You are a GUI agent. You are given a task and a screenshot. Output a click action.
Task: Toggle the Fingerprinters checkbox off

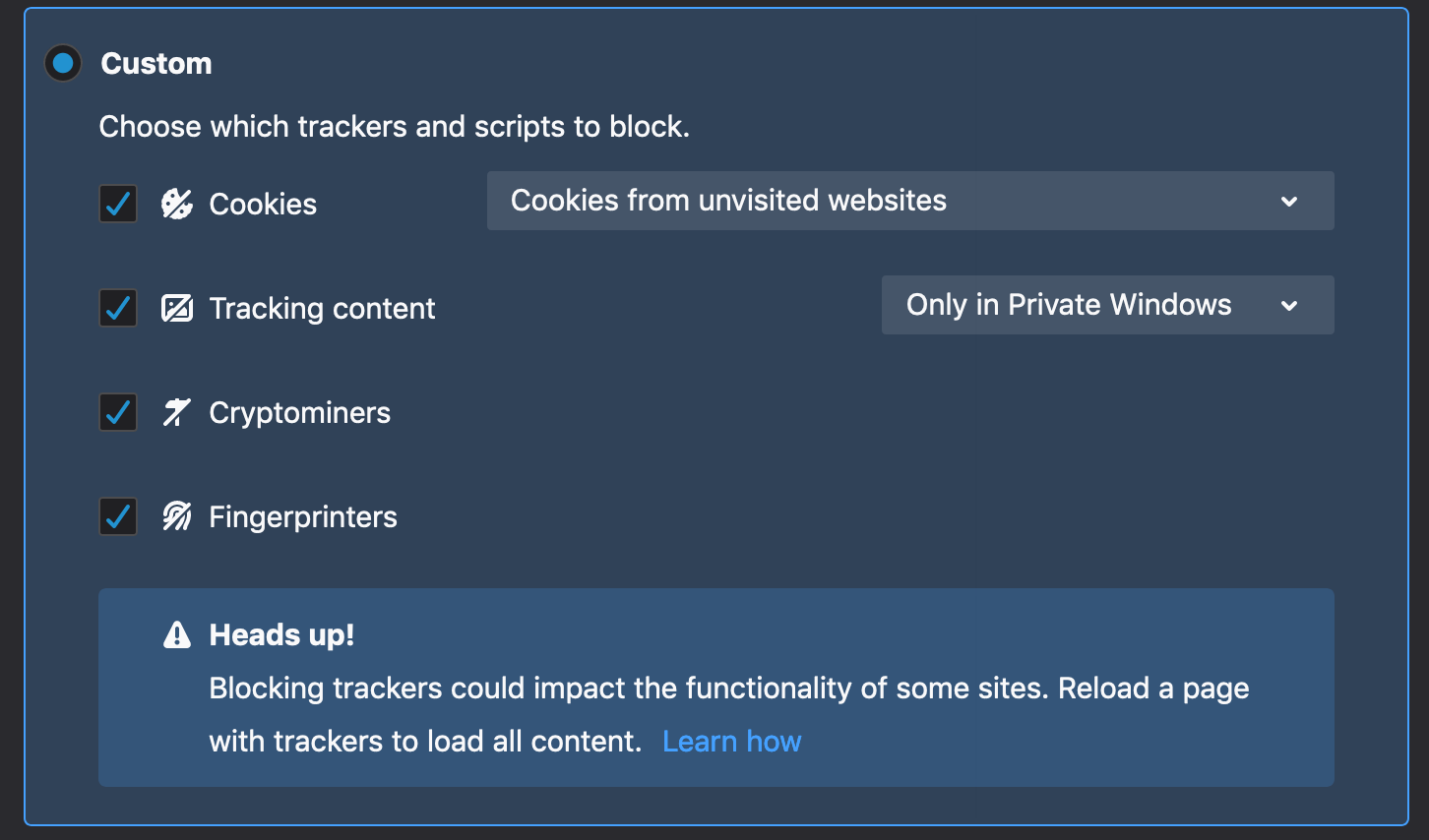(117, 516)
